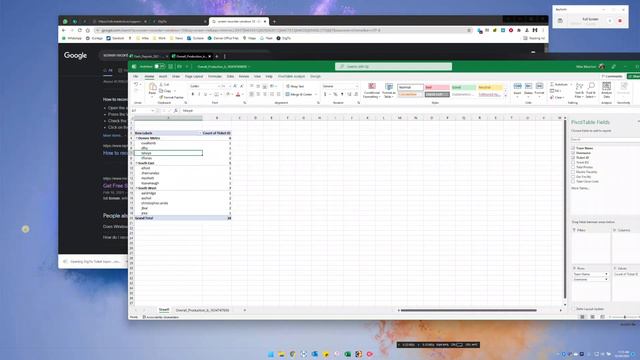Apply the Bad cell style
640x360 pixels.
pyautogui.click(x=437, y=87)
